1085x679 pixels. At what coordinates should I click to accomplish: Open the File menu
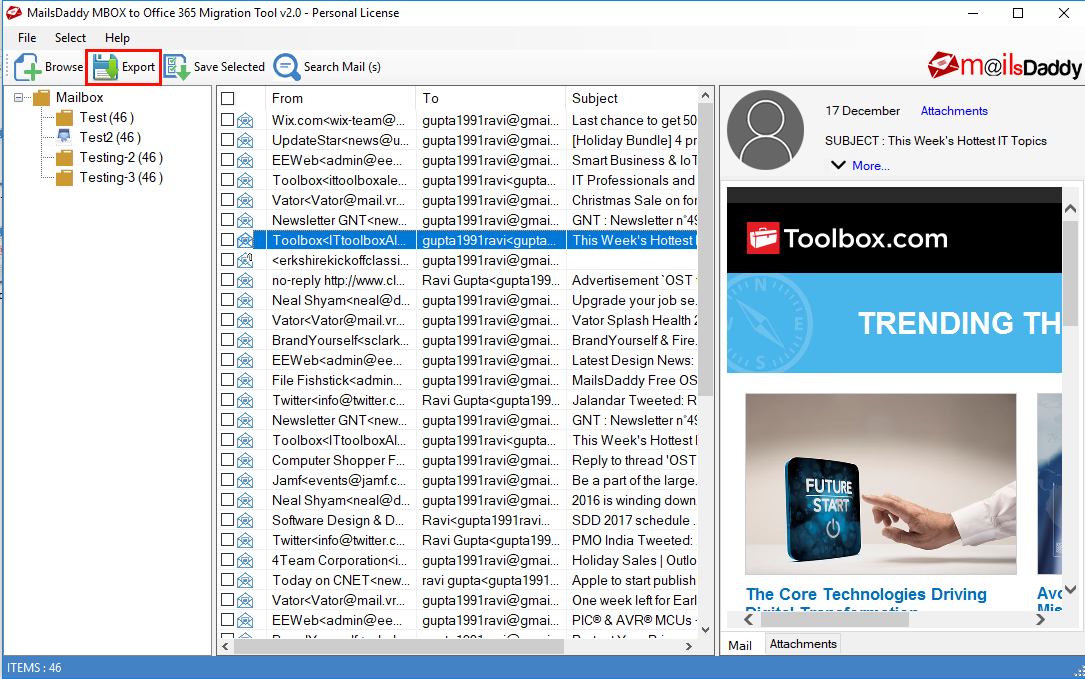[x=27, y=38]
